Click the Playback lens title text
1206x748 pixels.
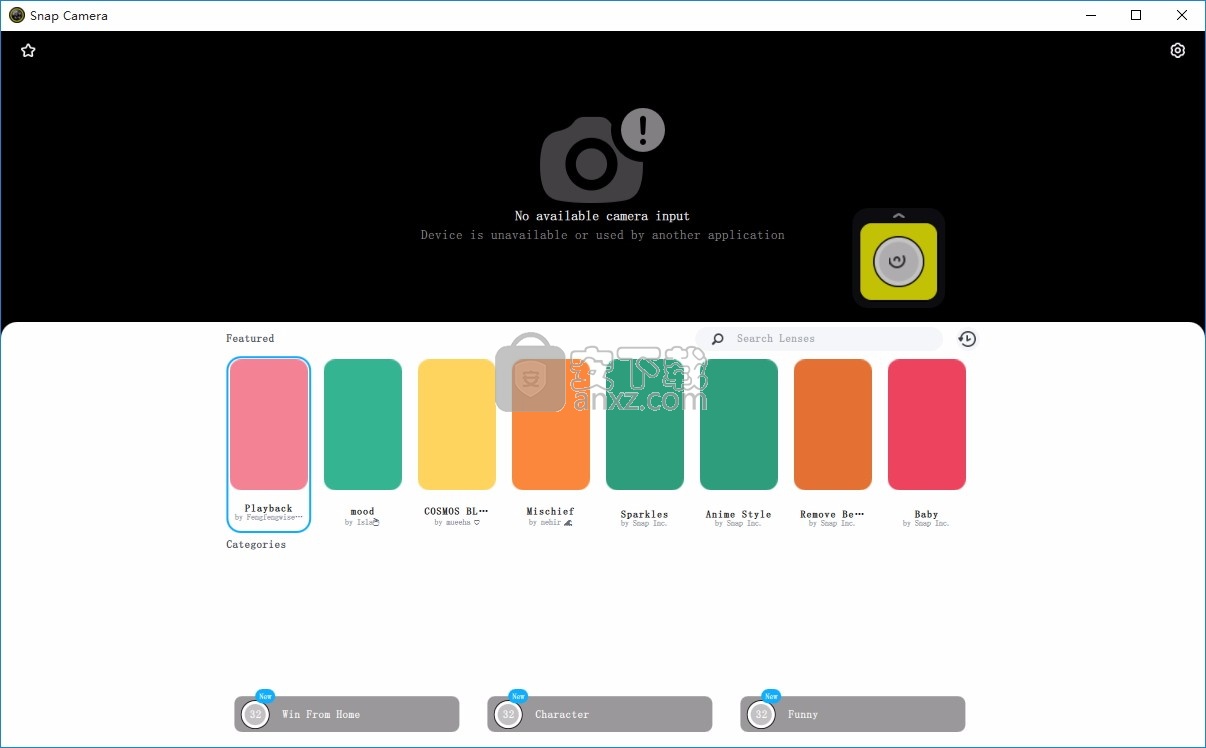[x=269, y=508]
